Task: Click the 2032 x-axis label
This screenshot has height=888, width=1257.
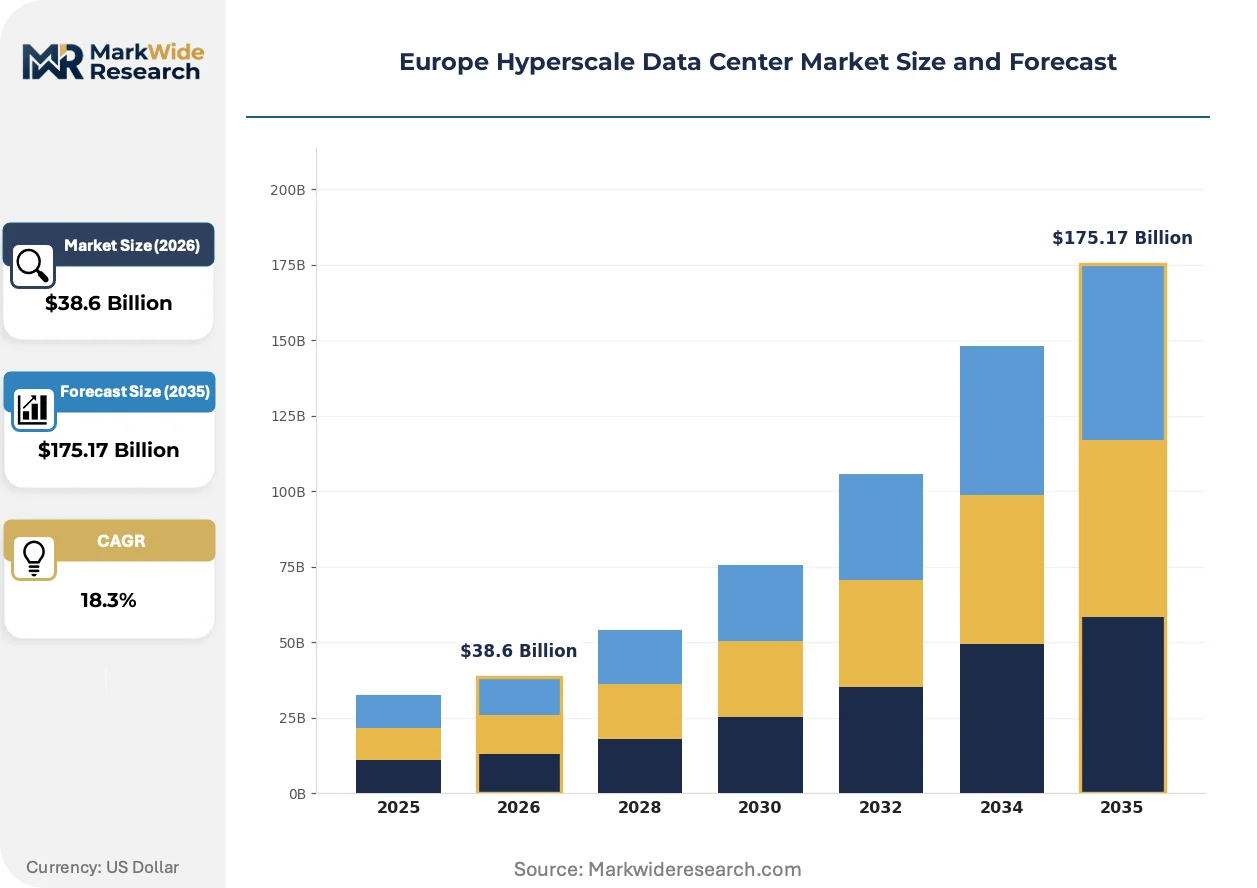Action: (x=881, y=807)
